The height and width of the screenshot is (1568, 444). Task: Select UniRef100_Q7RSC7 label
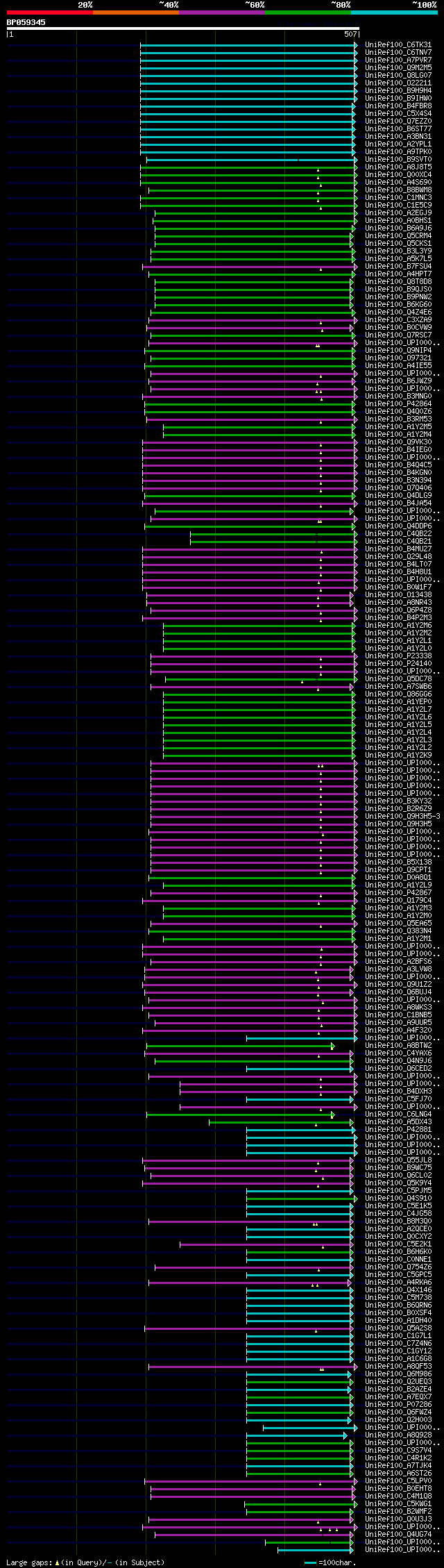398,335
